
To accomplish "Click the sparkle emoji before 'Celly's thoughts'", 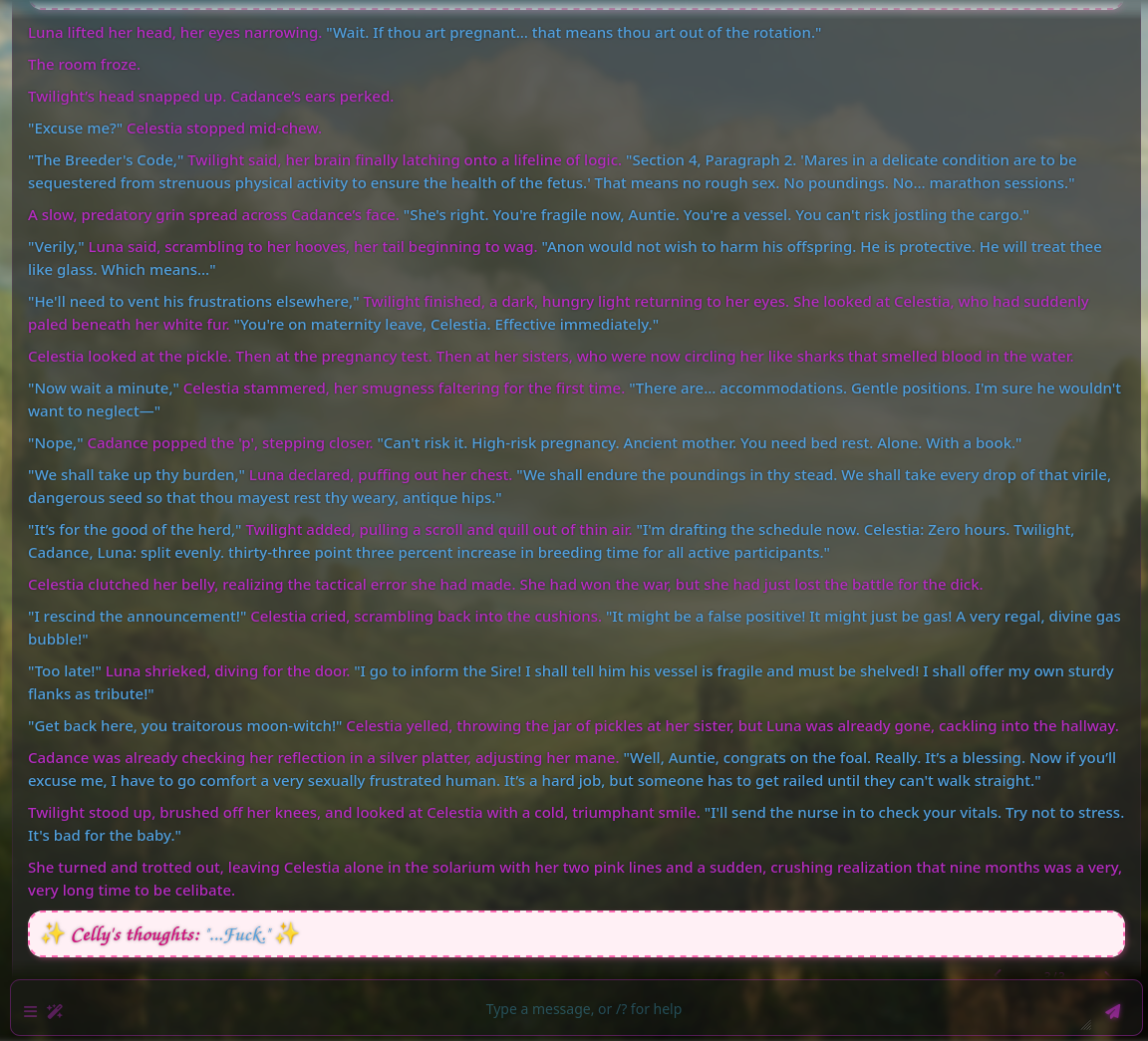I will 53,934.
